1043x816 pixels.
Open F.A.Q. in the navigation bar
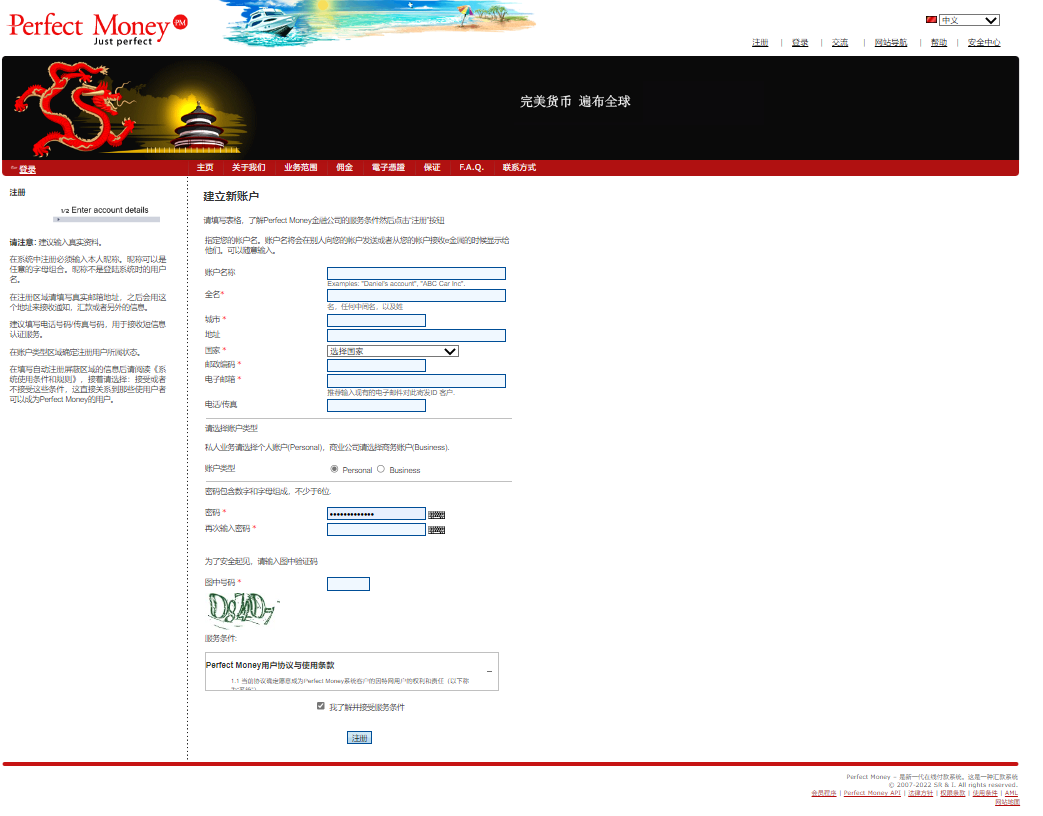point(472,168)
